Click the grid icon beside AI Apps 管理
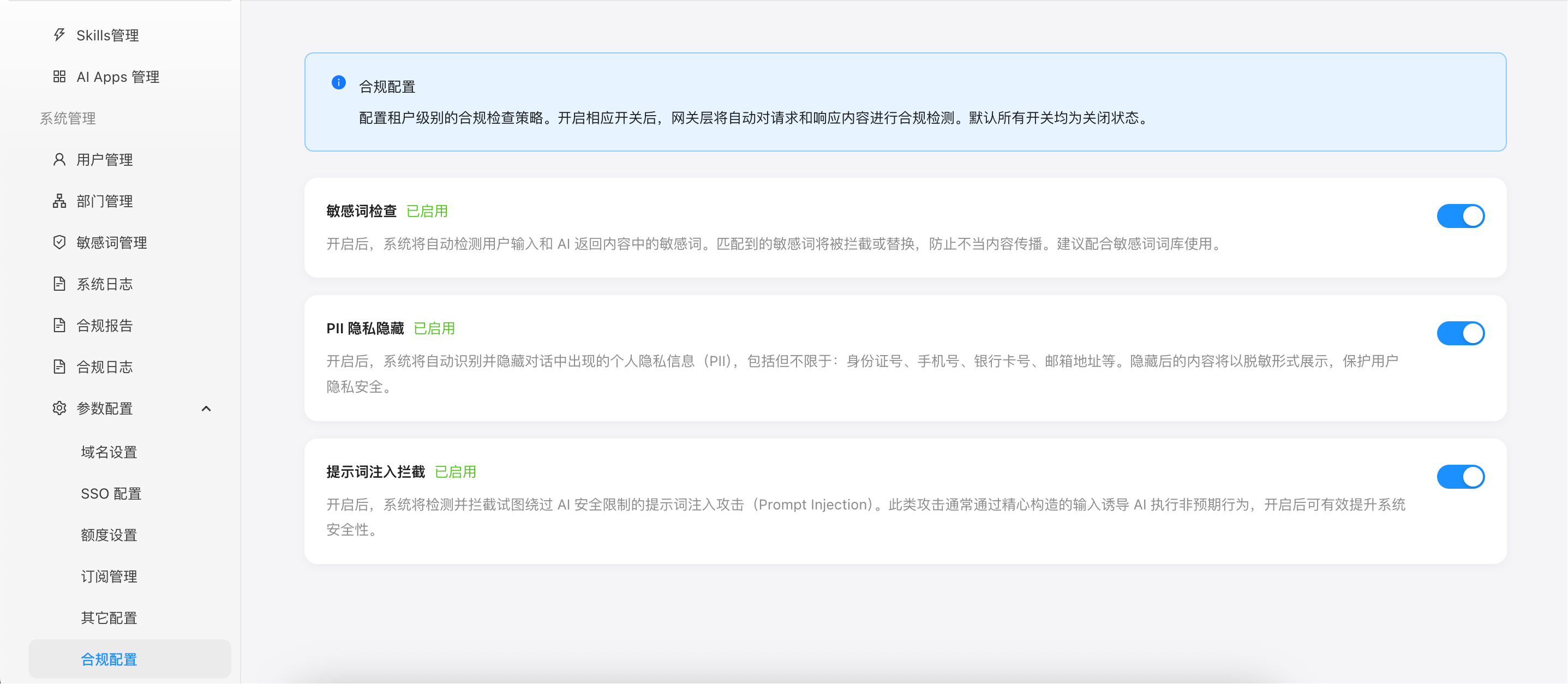1568x684 pixels. [x=59, y=76]
